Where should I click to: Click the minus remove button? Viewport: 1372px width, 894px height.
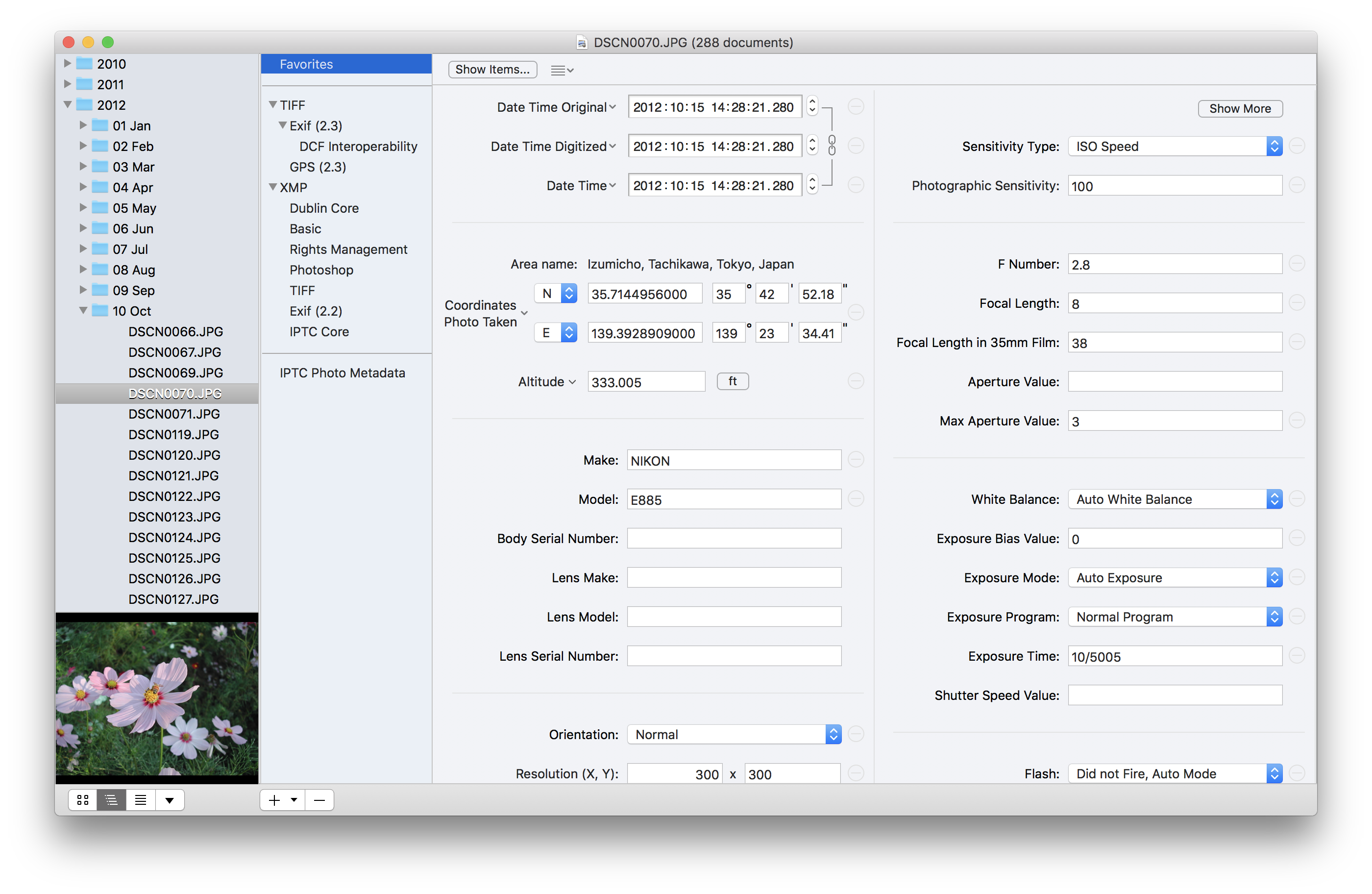click(319, 799)
